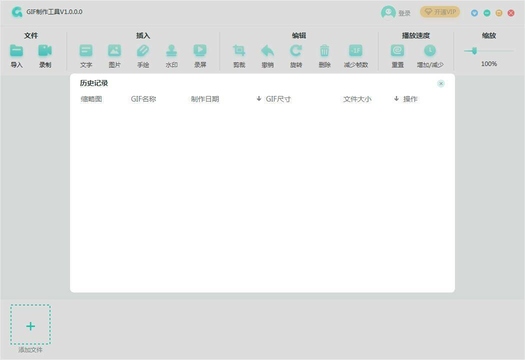The width and height of the screenshot is (525, 360).
Task: Delete frame with the 删除 trash icon
Action: coord(324,51)
